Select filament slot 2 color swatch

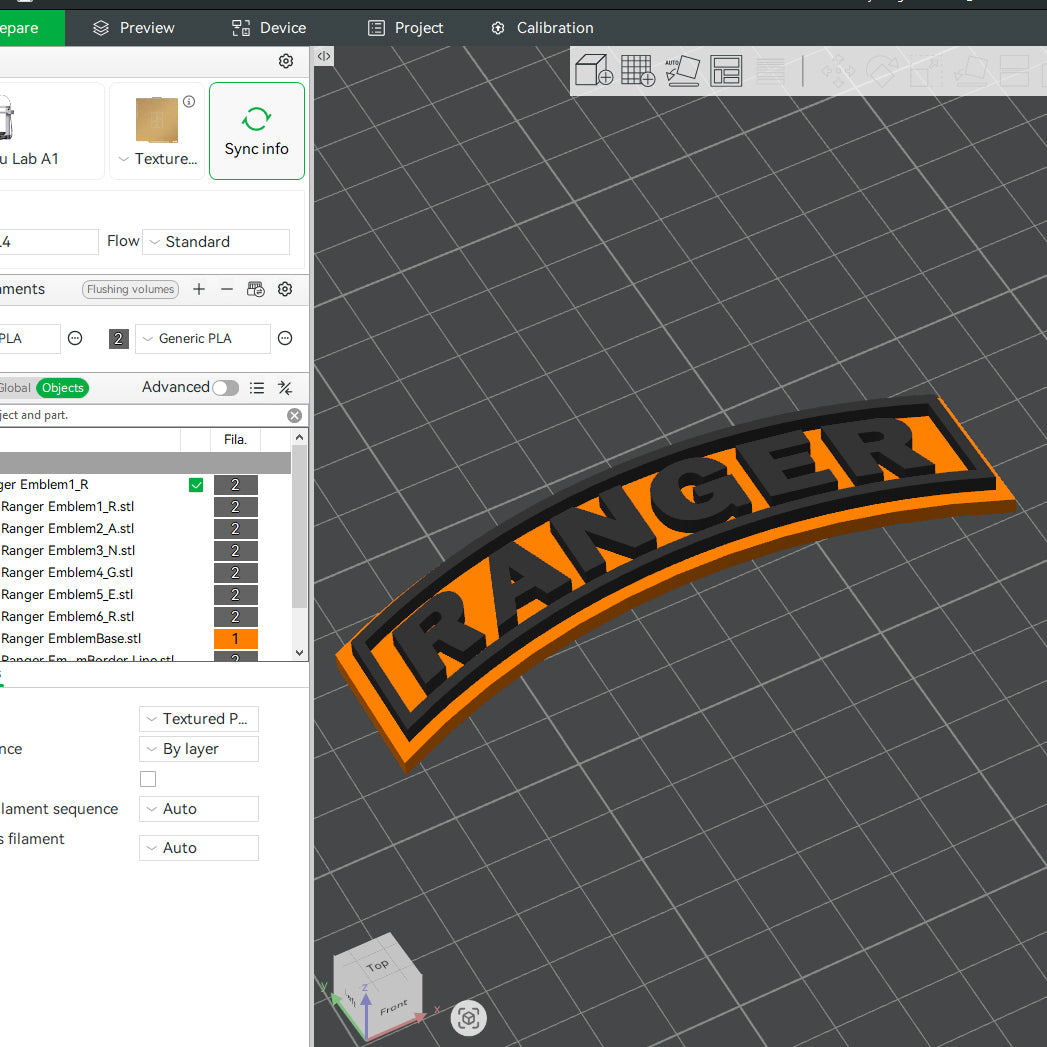(x=118, y=338)
